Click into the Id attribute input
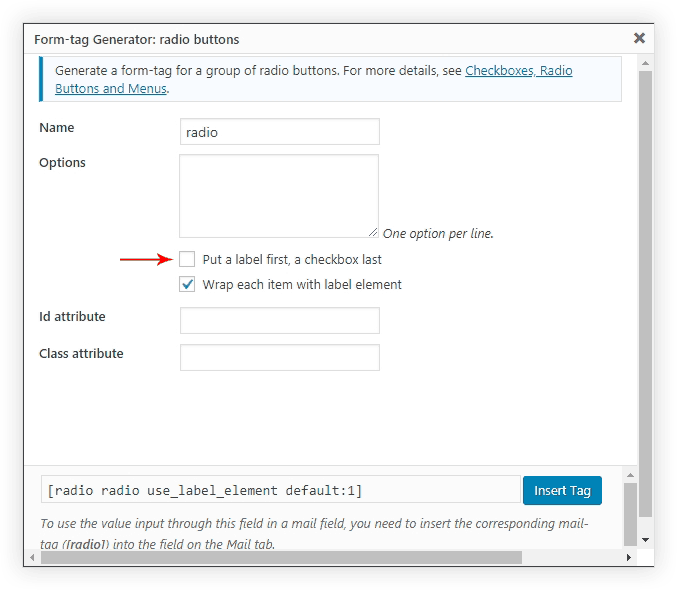This screenshot has width=677, height=590. point(279,320)
